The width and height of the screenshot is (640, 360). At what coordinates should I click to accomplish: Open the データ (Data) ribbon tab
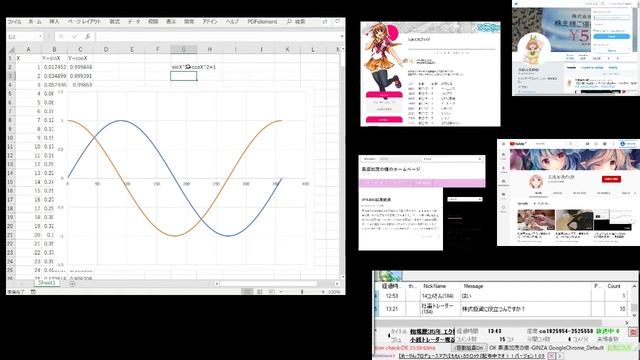(134, 22)
